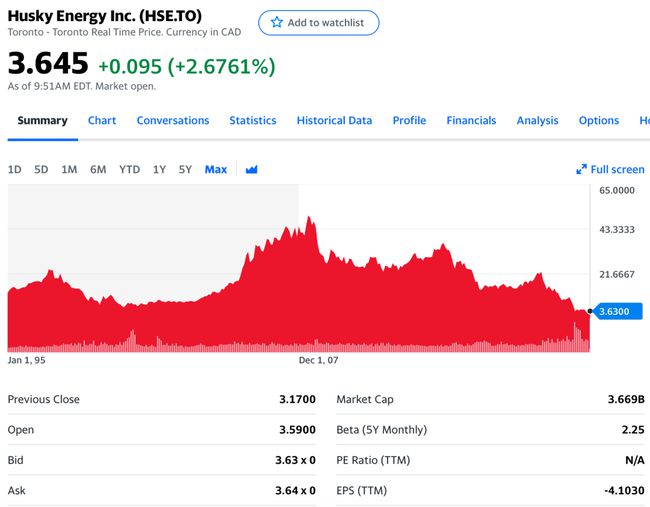Open the Profile tab

pyautogui.click(x=409, y=120)
